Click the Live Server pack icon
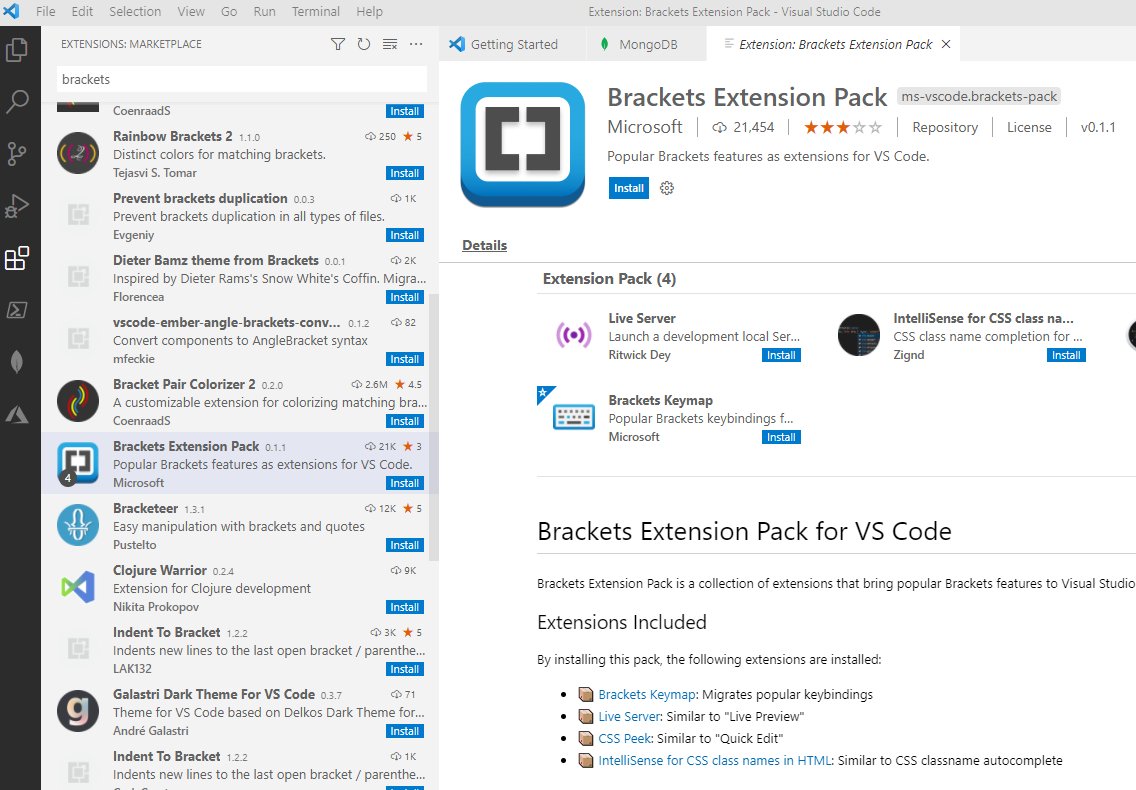Image resolution: width=1136 pixels, height=790 pixels. [573, 335]
